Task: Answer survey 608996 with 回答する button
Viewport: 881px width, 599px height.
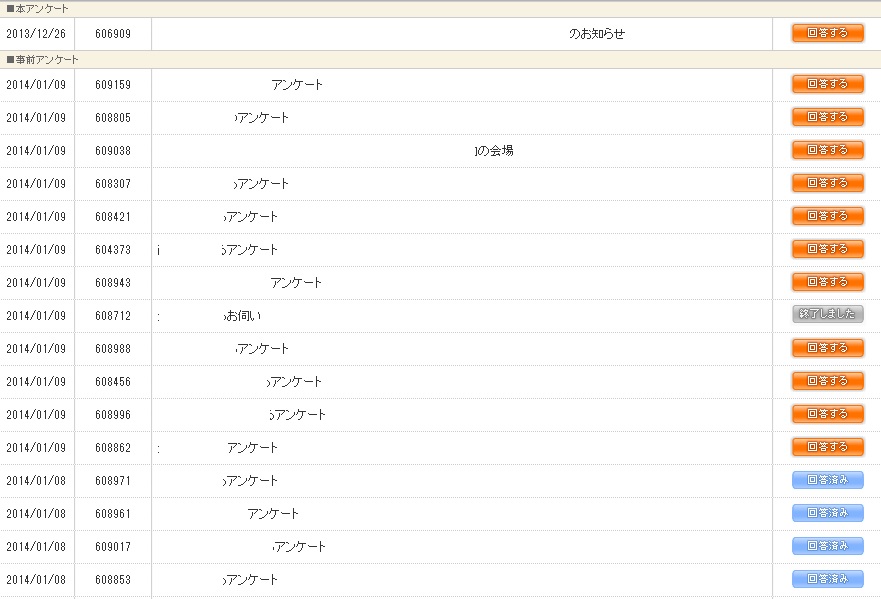Action: pyautogui.click(x=827, y=414)
